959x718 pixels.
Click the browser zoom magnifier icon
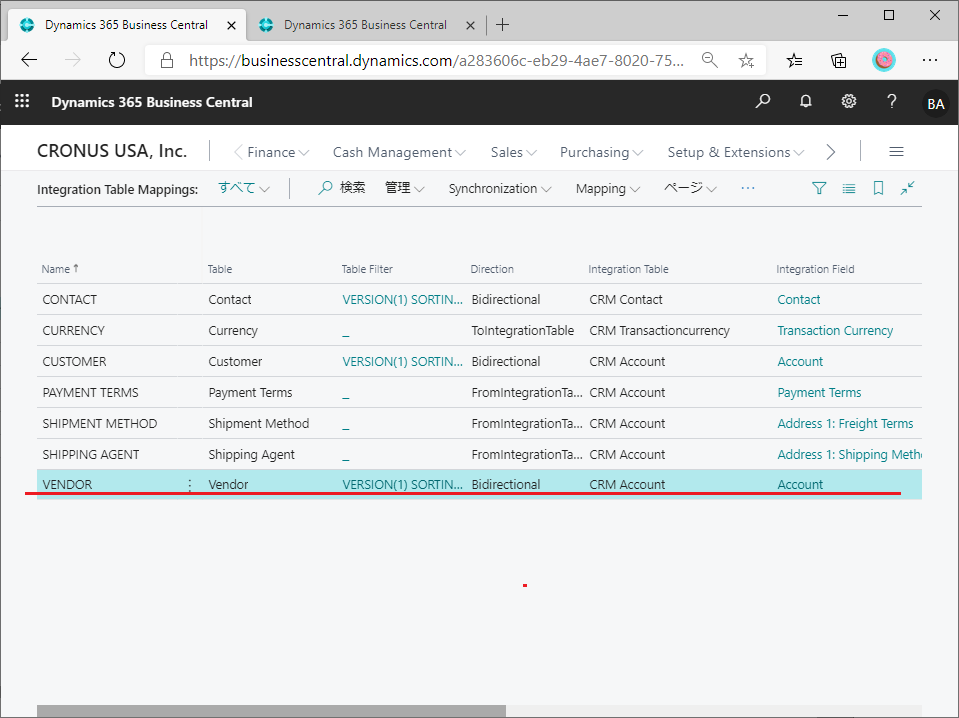[x=709, y=60]
